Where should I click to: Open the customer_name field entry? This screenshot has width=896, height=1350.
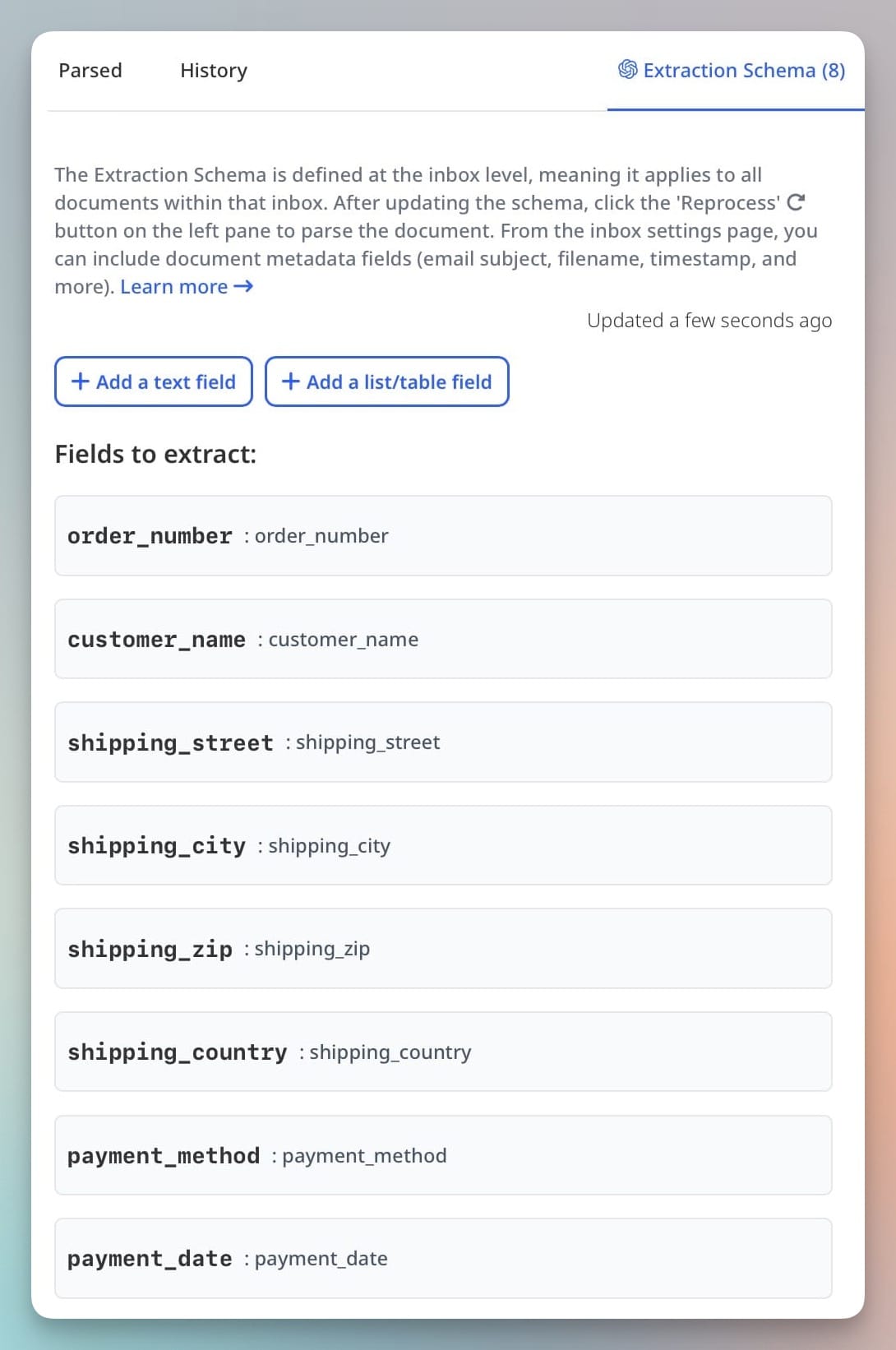(x=443, y=640)
